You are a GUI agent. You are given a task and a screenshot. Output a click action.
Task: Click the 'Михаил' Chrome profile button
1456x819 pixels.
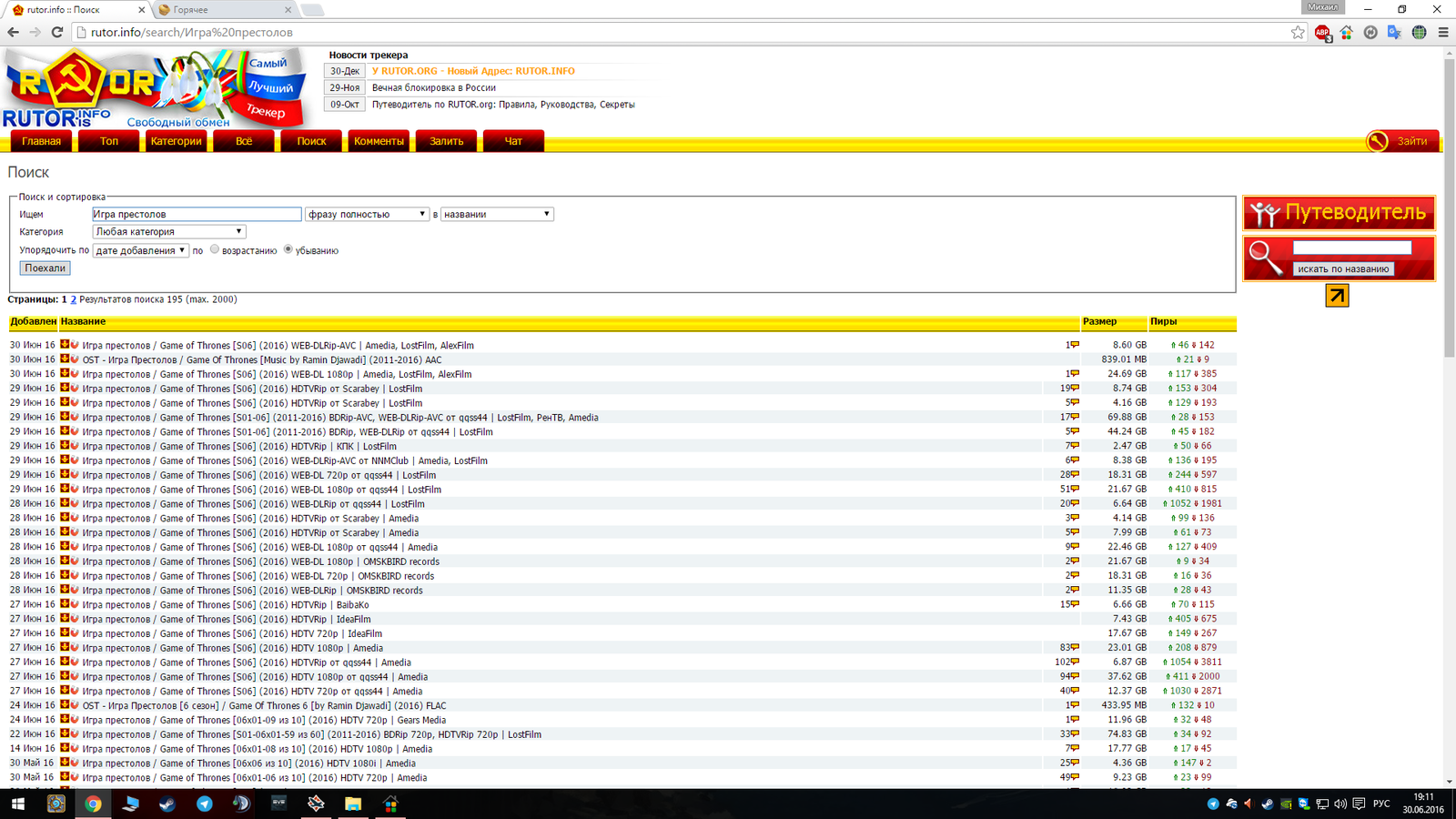tap(1323, 7)
